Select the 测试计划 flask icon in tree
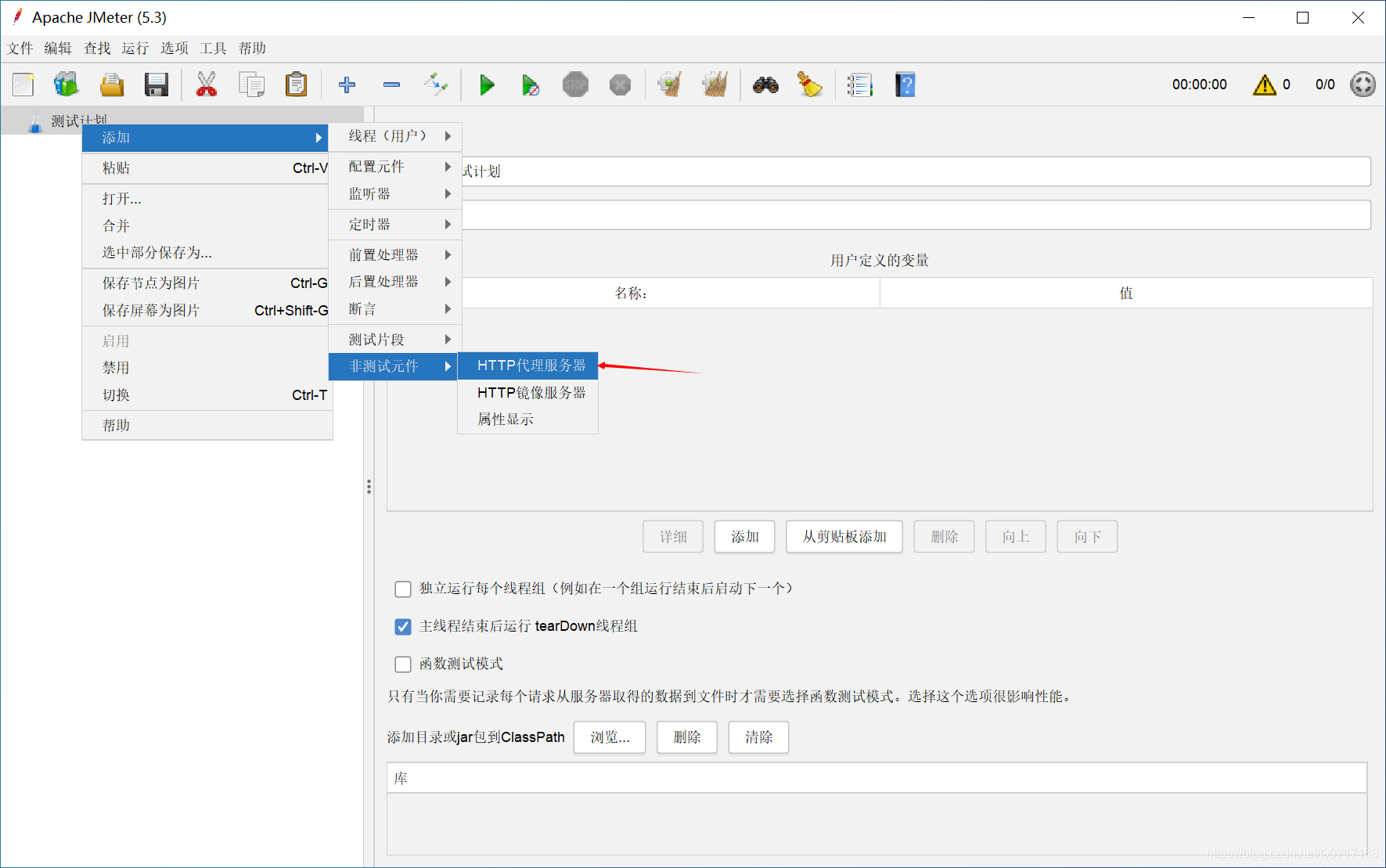1386x868 pixels. pos(35,121)
